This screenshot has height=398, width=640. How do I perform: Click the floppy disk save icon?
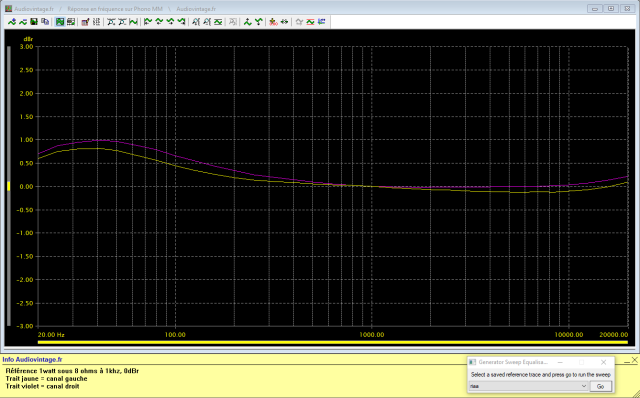[34, 22]
